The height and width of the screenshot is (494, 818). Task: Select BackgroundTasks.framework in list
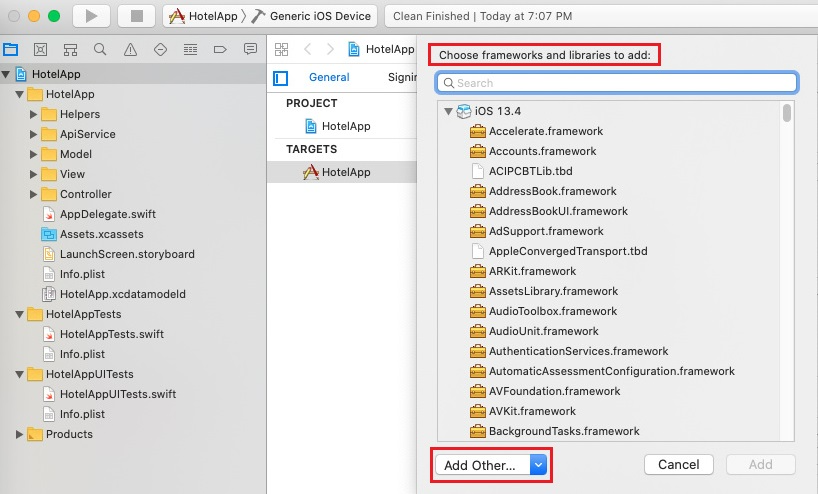click(x=563, y=431)
